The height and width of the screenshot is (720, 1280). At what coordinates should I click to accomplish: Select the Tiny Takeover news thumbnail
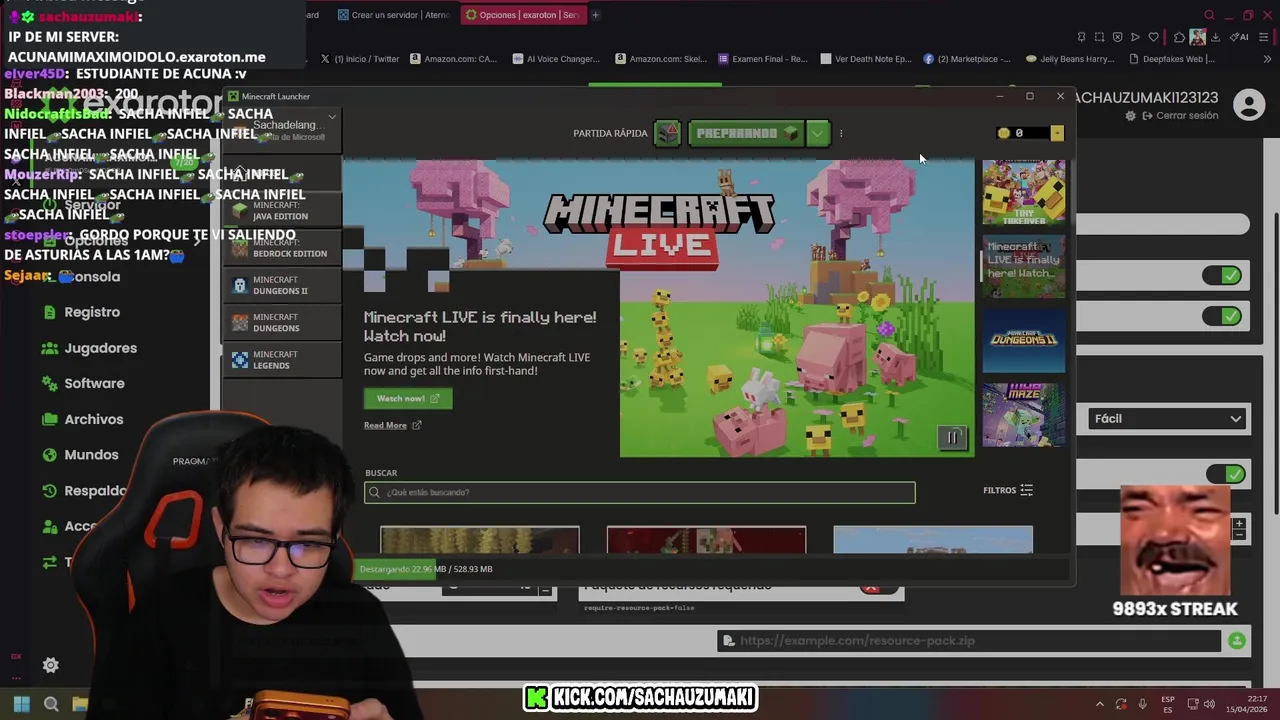[x=1023, y=192]
